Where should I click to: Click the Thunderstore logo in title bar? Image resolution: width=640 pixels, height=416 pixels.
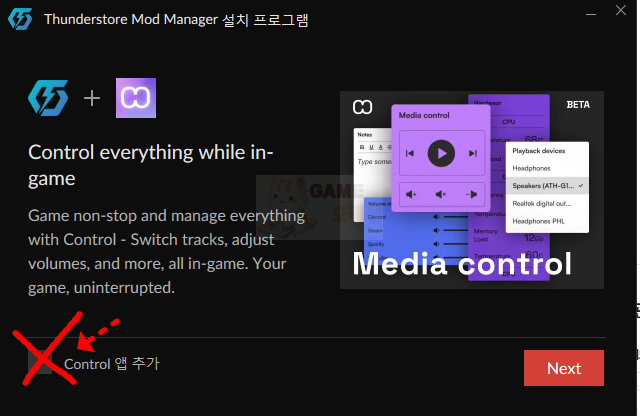click(20, 19)
